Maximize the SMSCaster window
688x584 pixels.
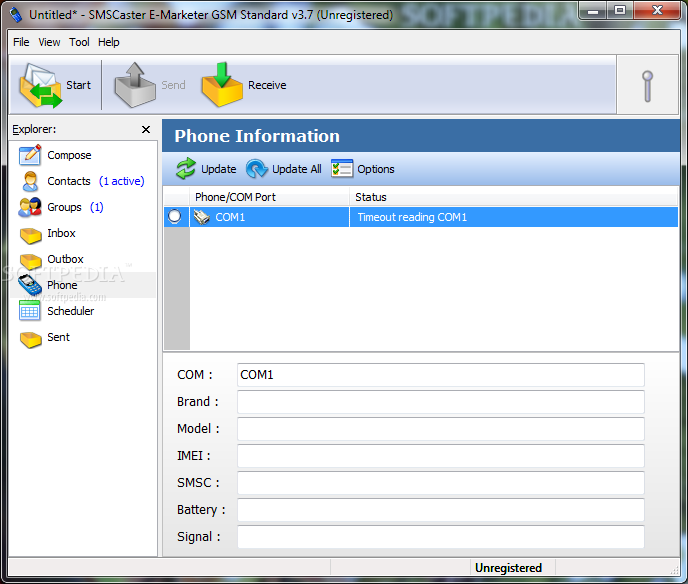coord(620,11)
